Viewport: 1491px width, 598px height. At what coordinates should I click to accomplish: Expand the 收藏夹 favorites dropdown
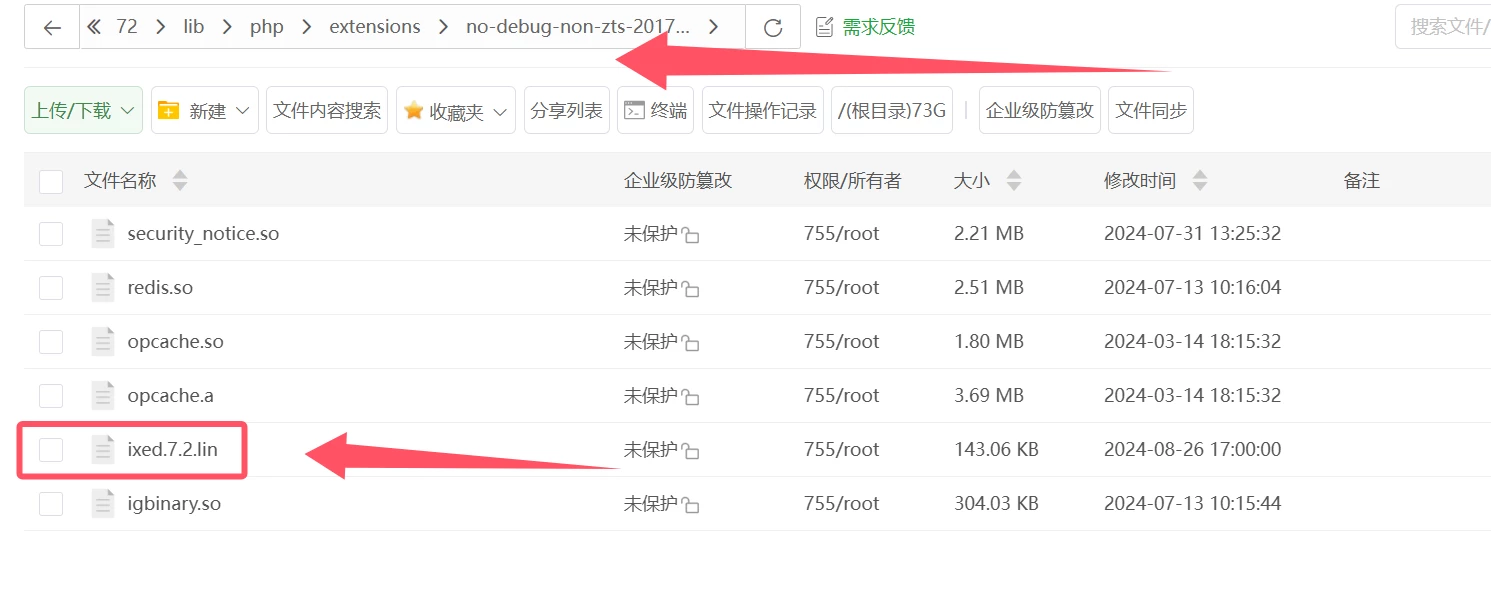(456, 111)
